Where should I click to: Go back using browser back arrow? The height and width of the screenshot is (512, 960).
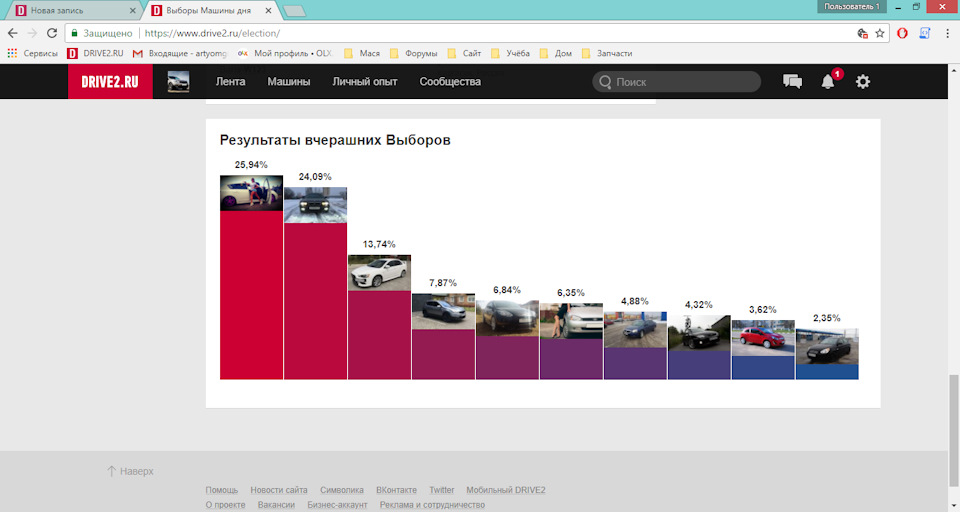(13, 33)
